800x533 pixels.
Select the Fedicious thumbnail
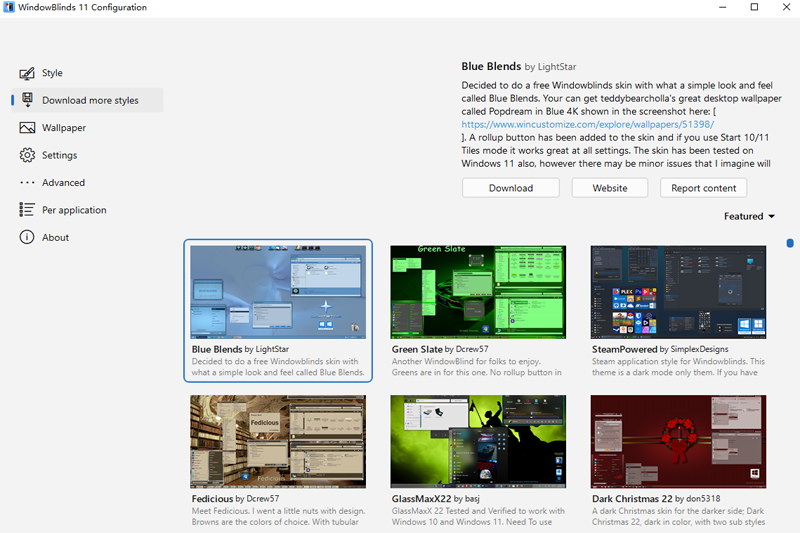click(x=278, y=441)
